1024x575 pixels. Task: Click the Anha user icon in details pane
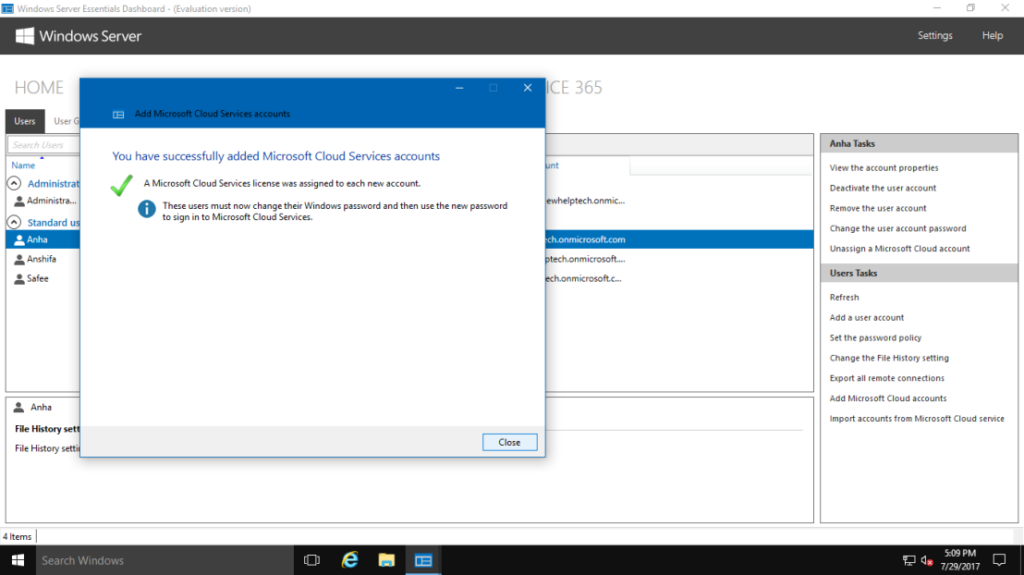click(x=19, y=408)
